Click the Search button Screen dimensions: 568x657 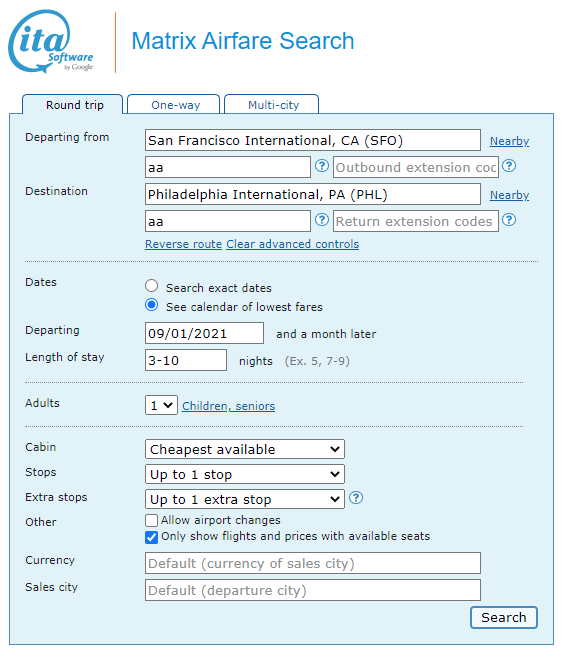click(503, 618)
